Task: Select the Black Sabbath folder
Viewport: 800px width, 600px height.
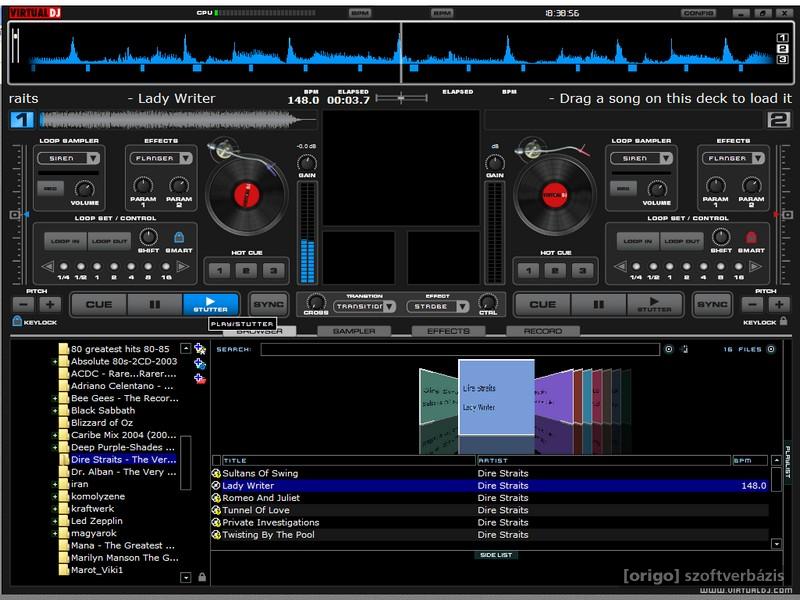Action: (x=103, y=410)
